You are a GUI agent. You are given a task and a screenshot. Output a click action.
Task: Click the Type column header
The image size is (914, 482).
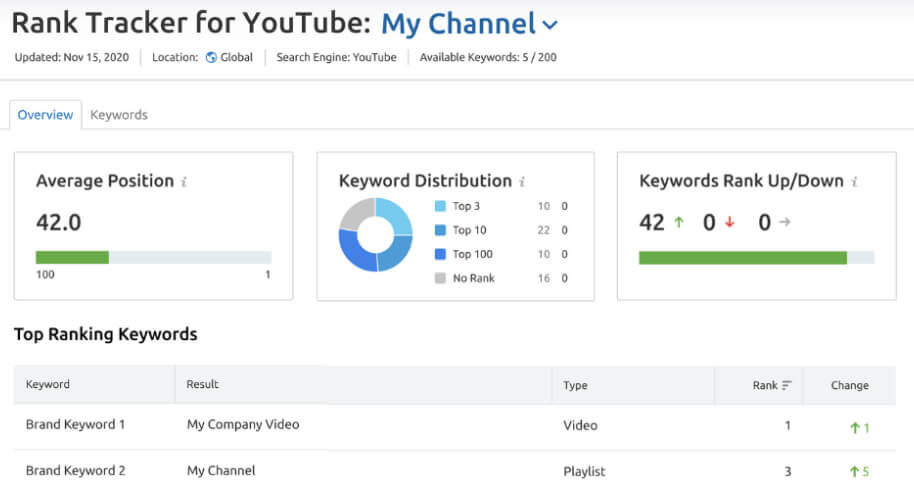pyautogui.click(x=575, y=385)
